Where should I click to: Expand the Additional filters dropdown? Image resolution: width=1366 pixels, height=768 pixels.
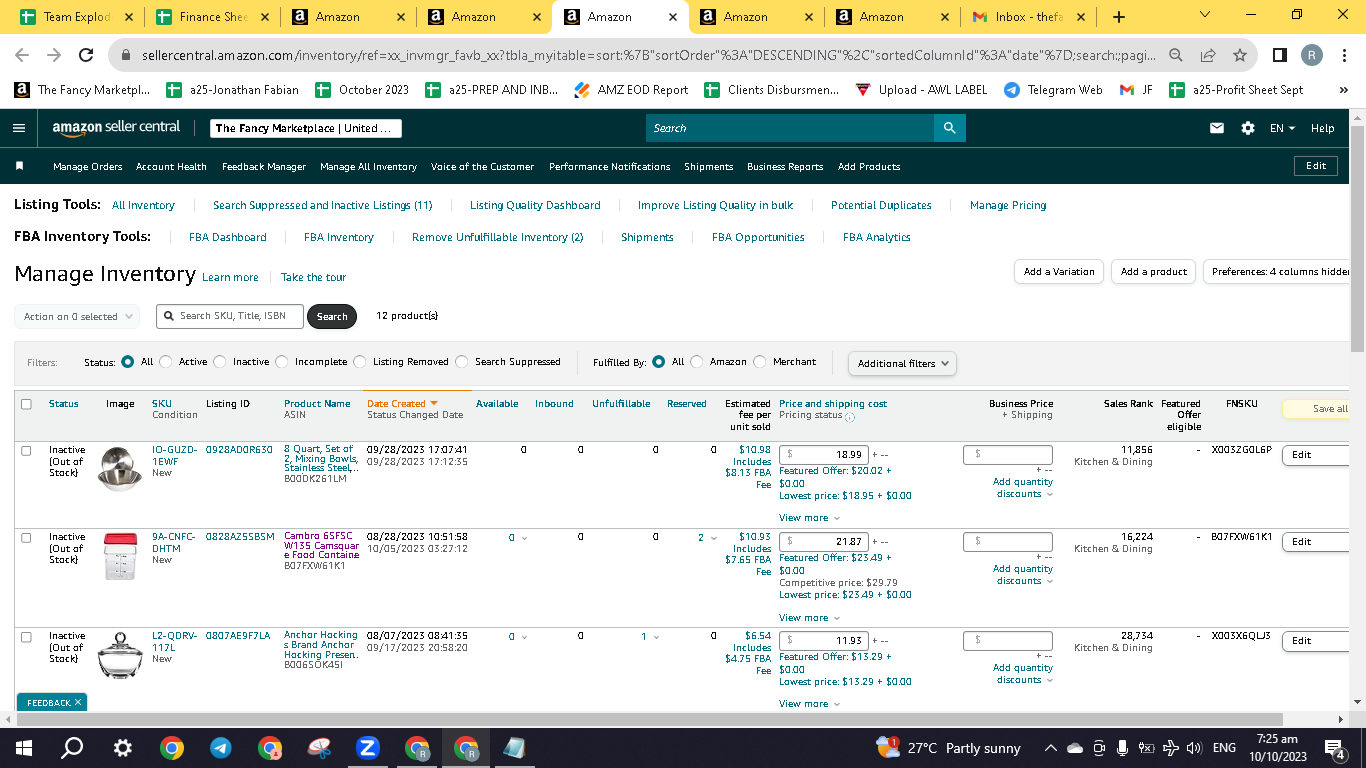(x=902, y=363)
